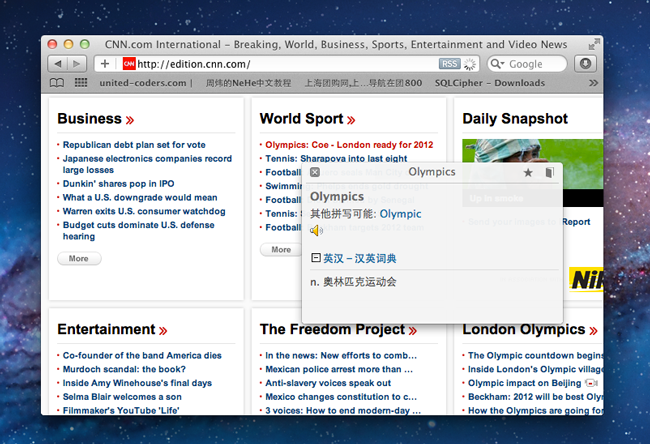
Task: Click video icon beside Olympic impact on Beijing
Action: pos(591,383)
